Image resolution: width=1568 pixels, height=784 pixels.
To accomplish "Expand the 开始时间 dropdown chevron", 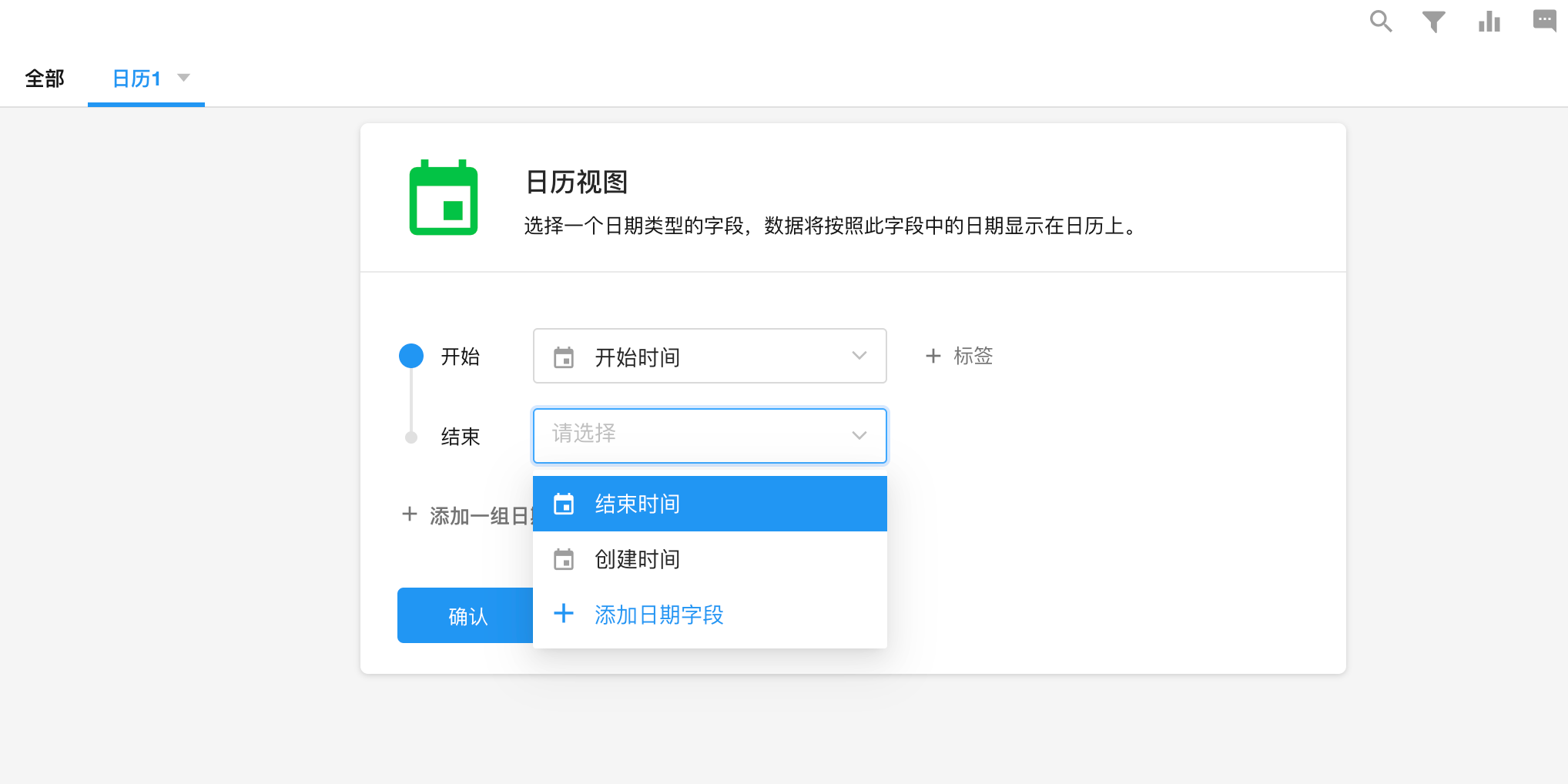I will tap(859, 356).
